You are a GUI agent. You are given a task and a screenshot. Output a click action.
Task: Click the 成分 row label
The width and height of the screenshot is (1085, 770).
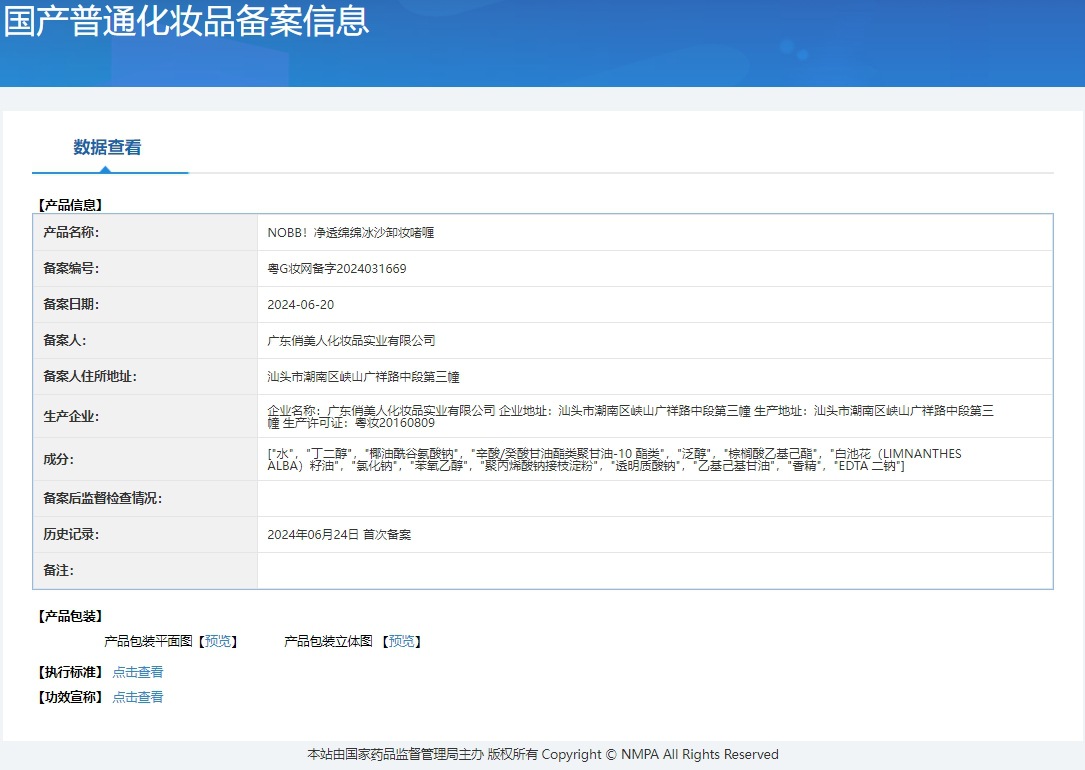point(58,459)
